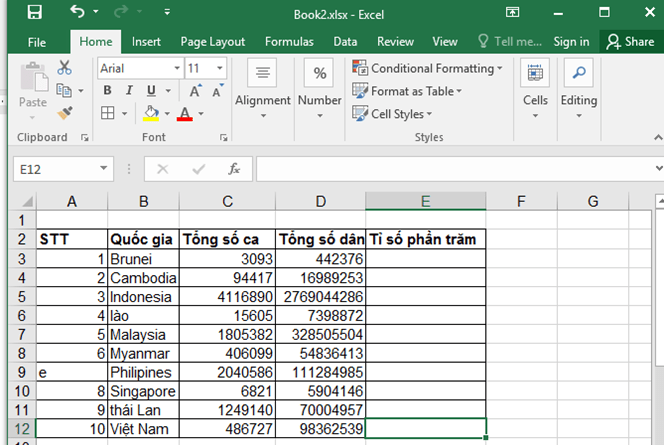Click the Undo arrow icon

point(78,13)
